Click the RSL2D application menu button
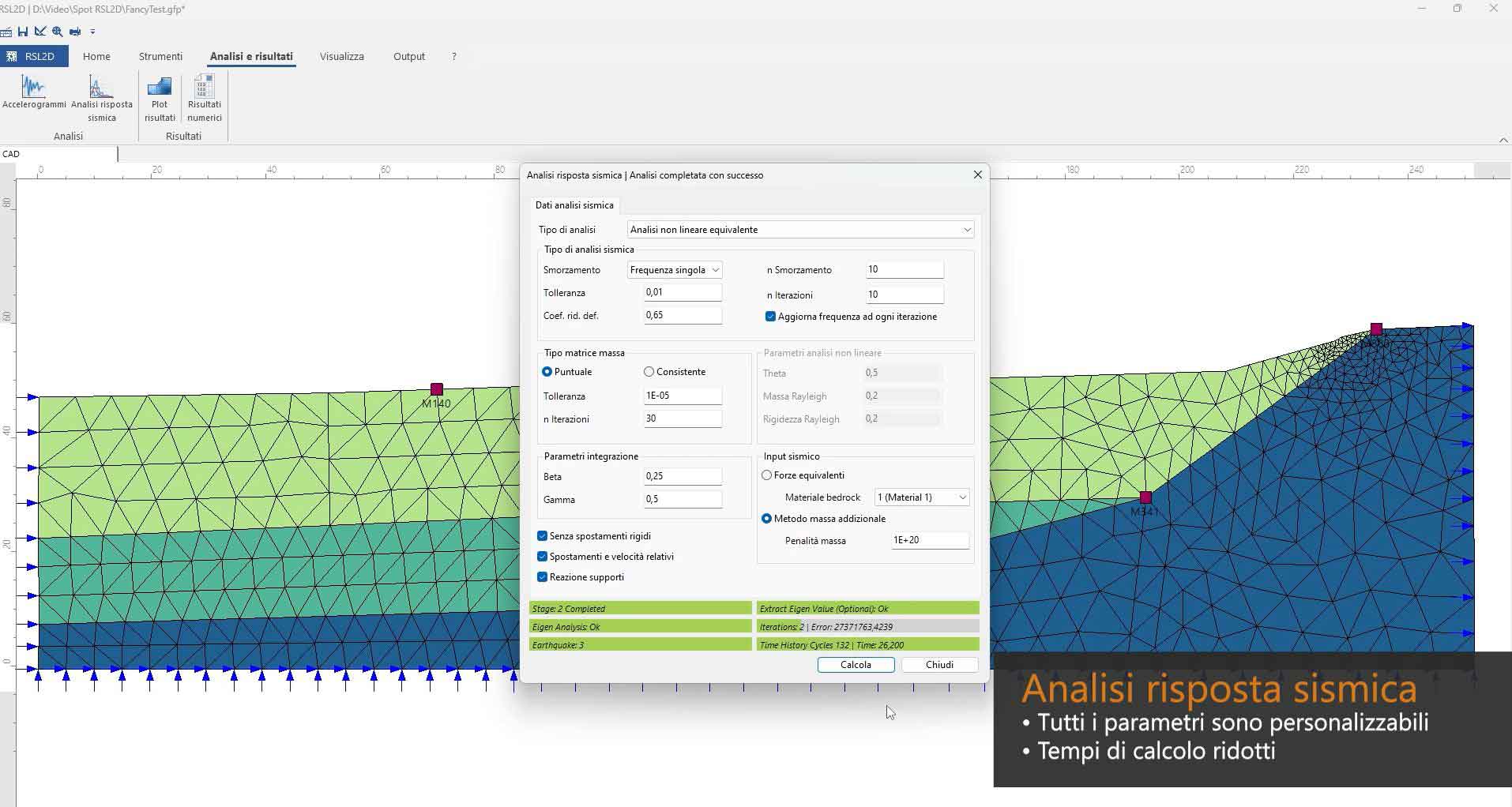This screenshot has height=807, width=1512. pyautogui.click(x=32, y=56)
